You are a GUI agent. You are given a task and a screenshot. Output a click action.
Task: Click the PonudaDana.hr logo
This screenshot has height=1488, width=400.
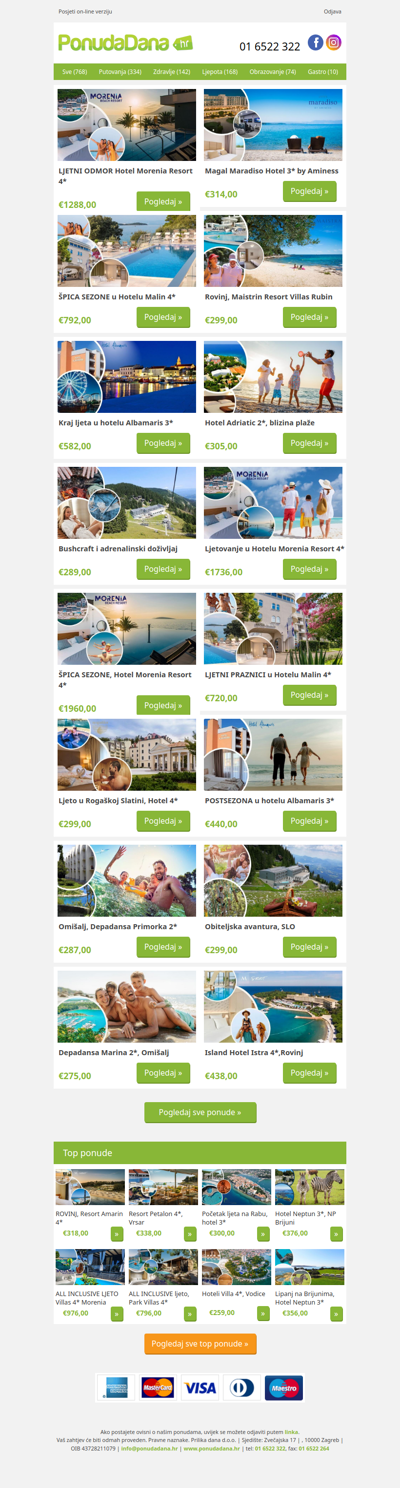tap(125, 43)
